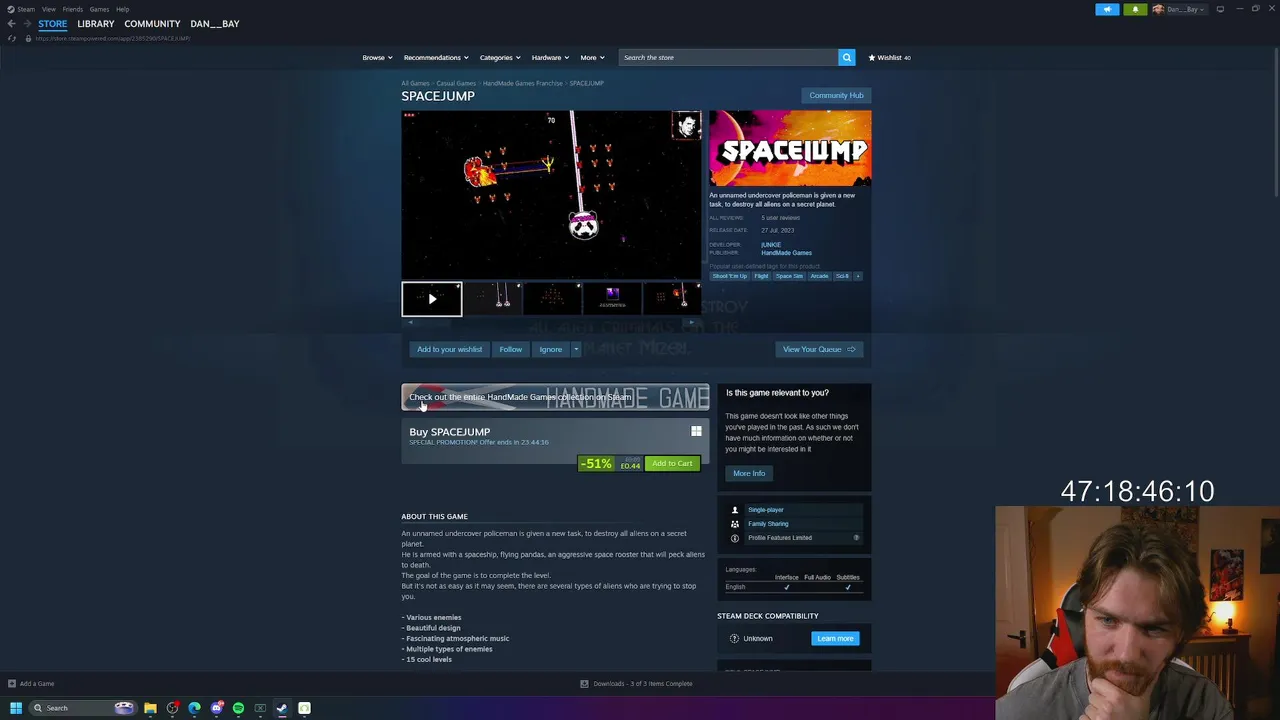Click in the Search the store field
This screenshot has height=720, width=1280.
[728, 57]
